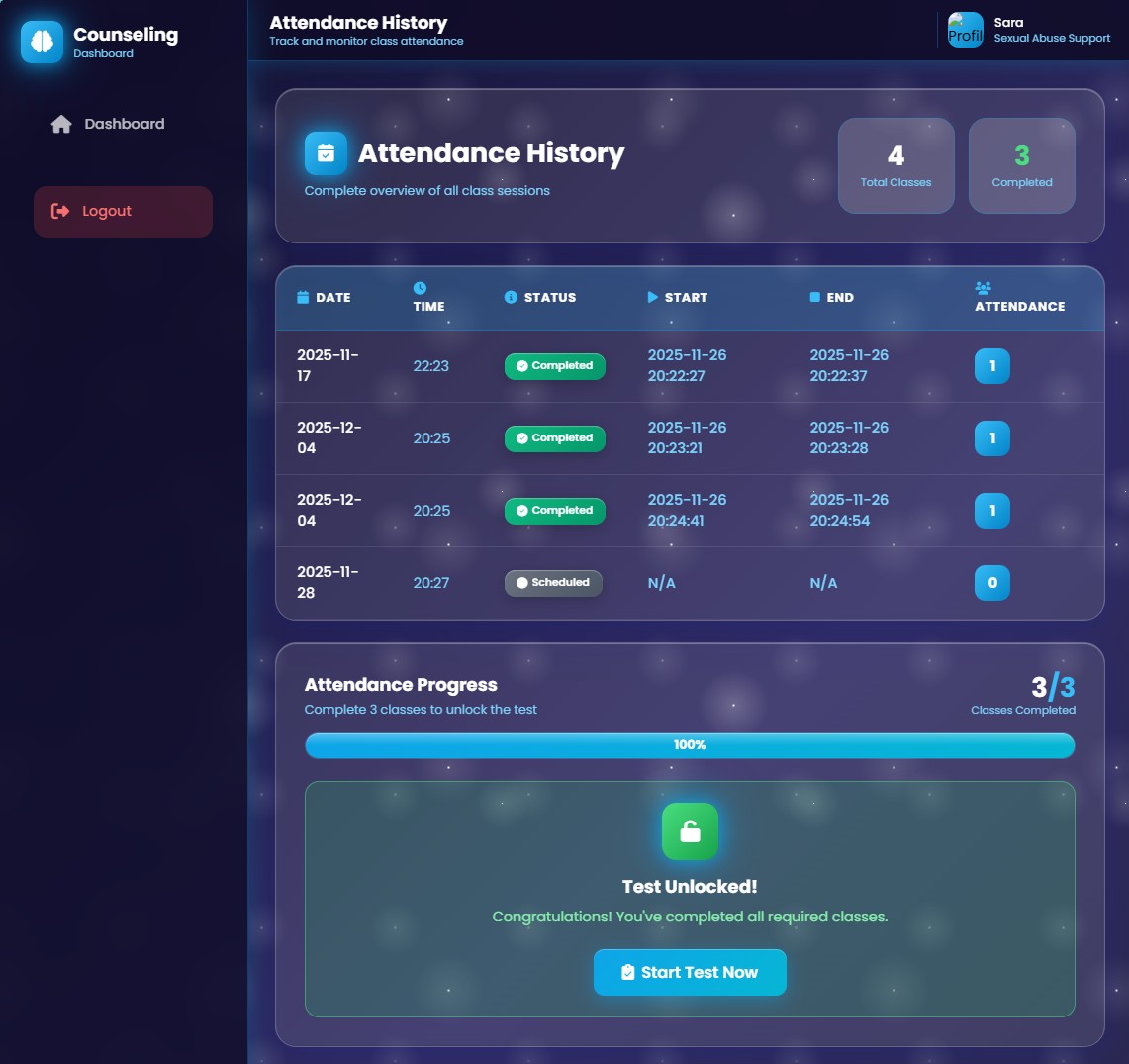Click the calendar-check Attendance History icon
The image size is (1129, 1064).
point(326,153)
